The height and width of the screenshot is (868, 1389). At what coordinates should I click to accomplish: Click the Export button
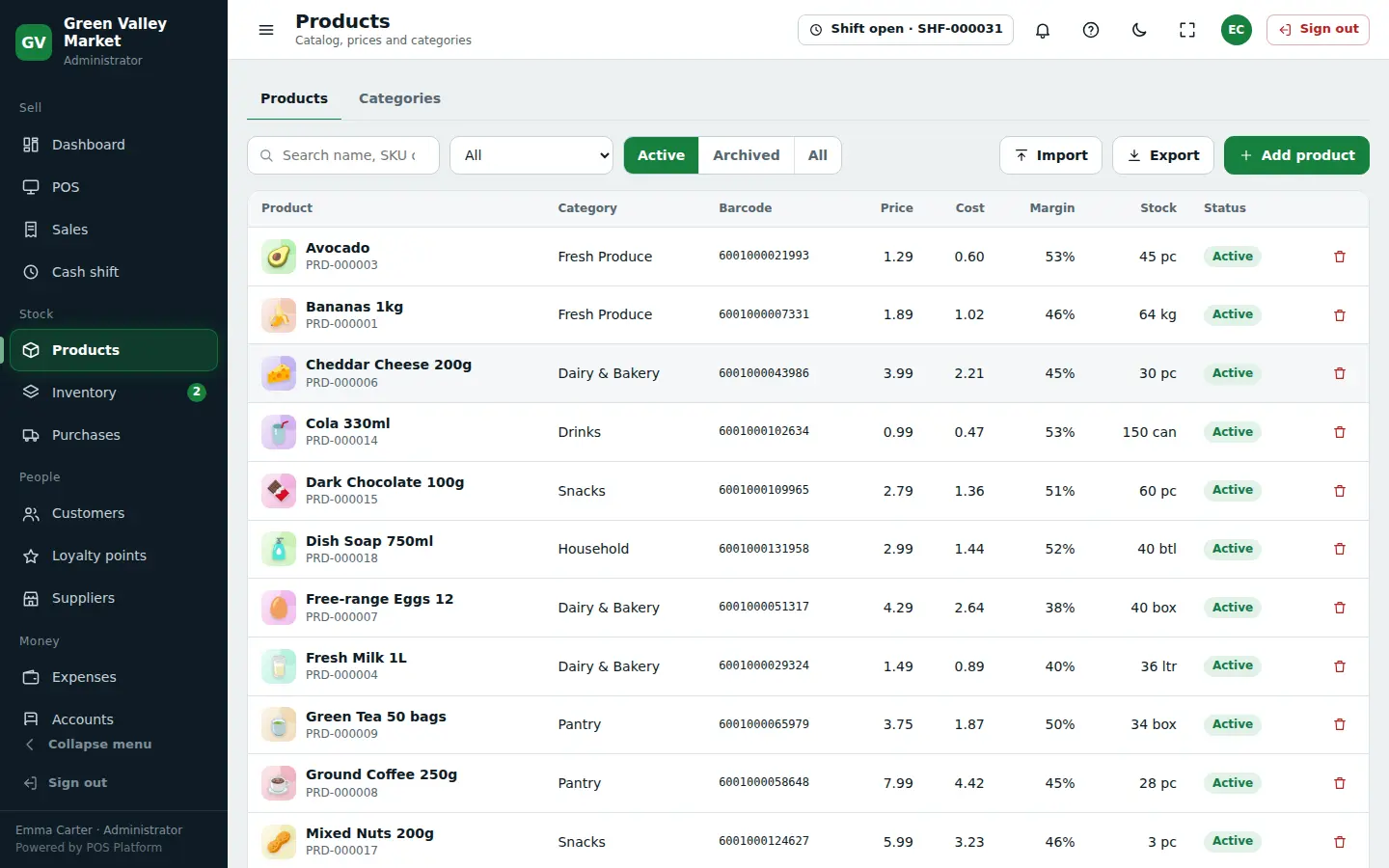1163,155
